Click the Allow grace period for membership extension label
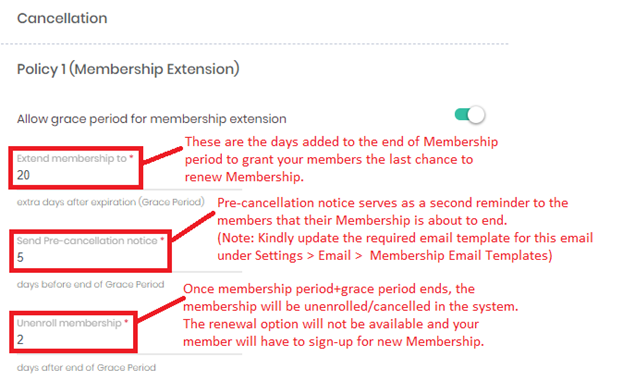623x381 pixels. point(151,119)
